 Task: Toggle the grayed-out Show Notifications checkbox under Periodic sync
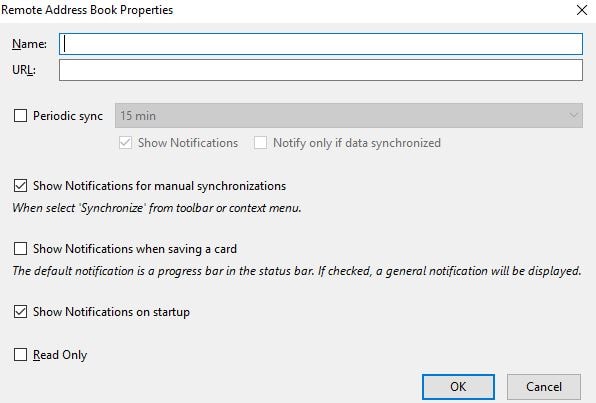point(125,143)
